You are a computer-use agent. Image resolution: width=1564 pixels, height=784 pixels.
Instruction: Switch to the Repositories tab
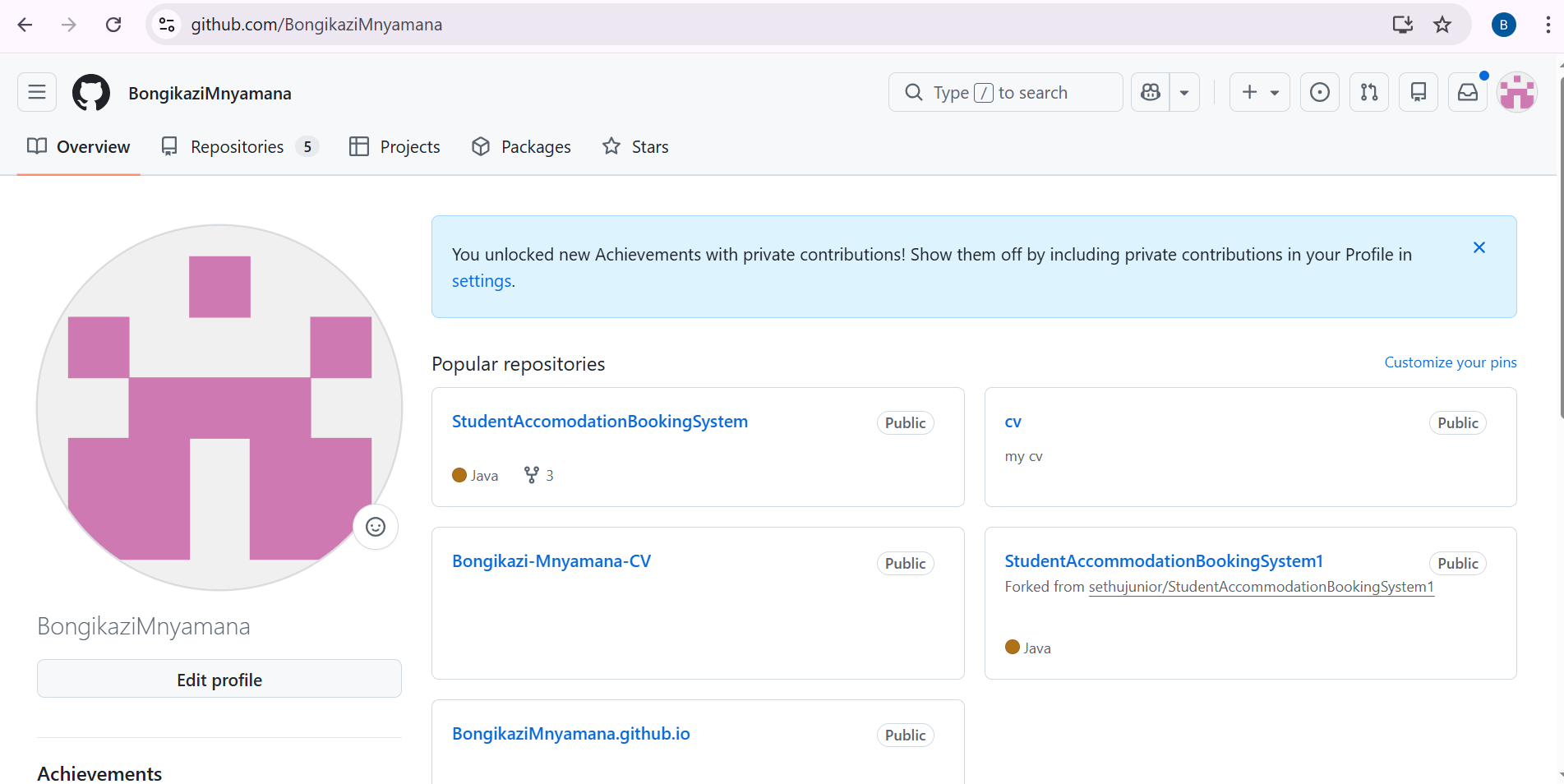(237, 146)
